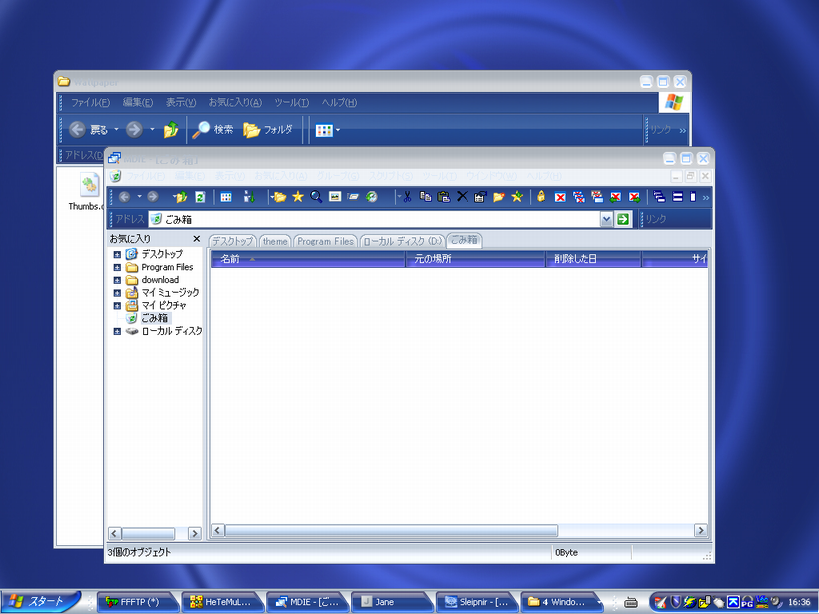
Task: Sort by 名前 column header
Action: pyautogui.click(x=308, y=258)
